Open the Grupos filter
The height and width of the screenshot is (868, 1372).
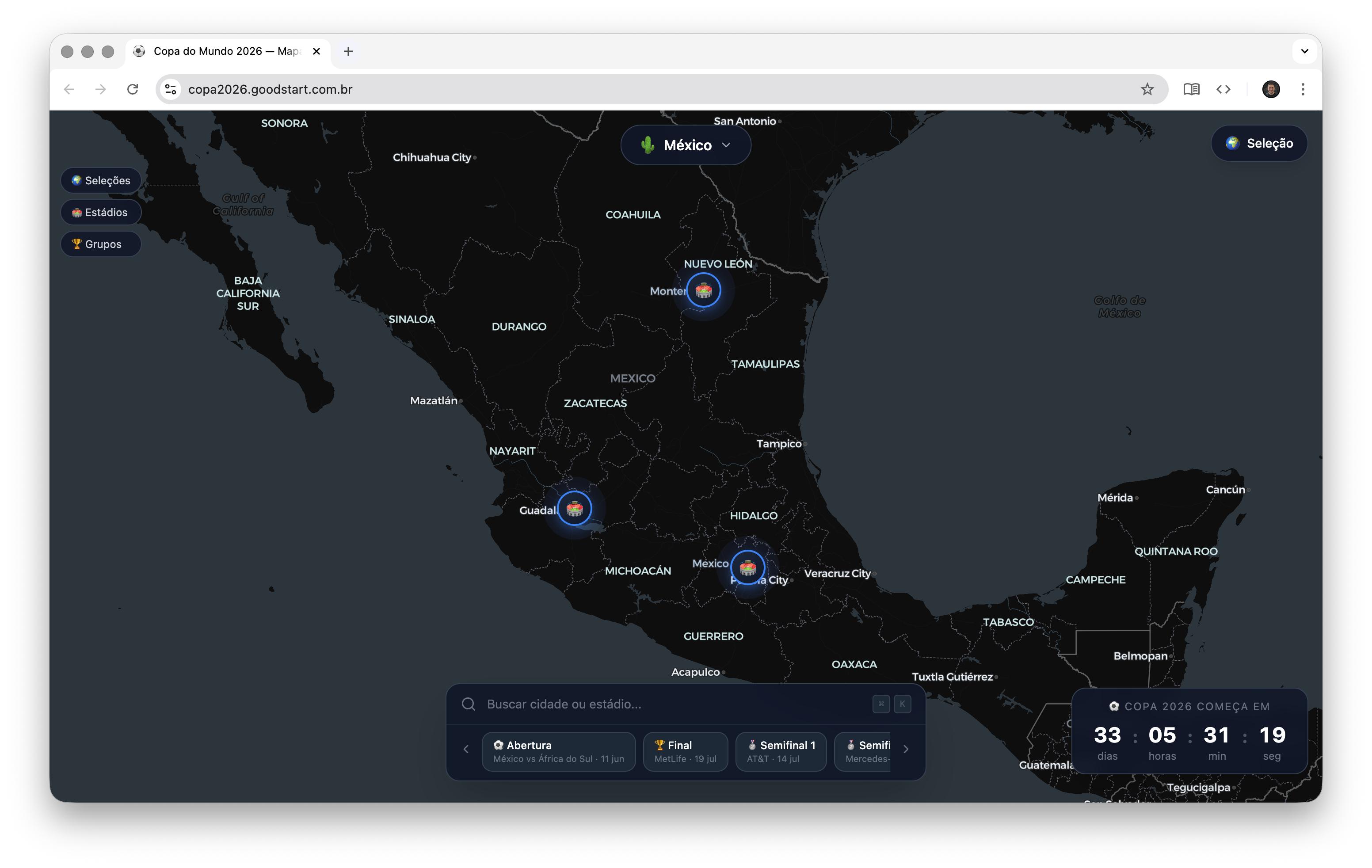[x=101, y=244]
